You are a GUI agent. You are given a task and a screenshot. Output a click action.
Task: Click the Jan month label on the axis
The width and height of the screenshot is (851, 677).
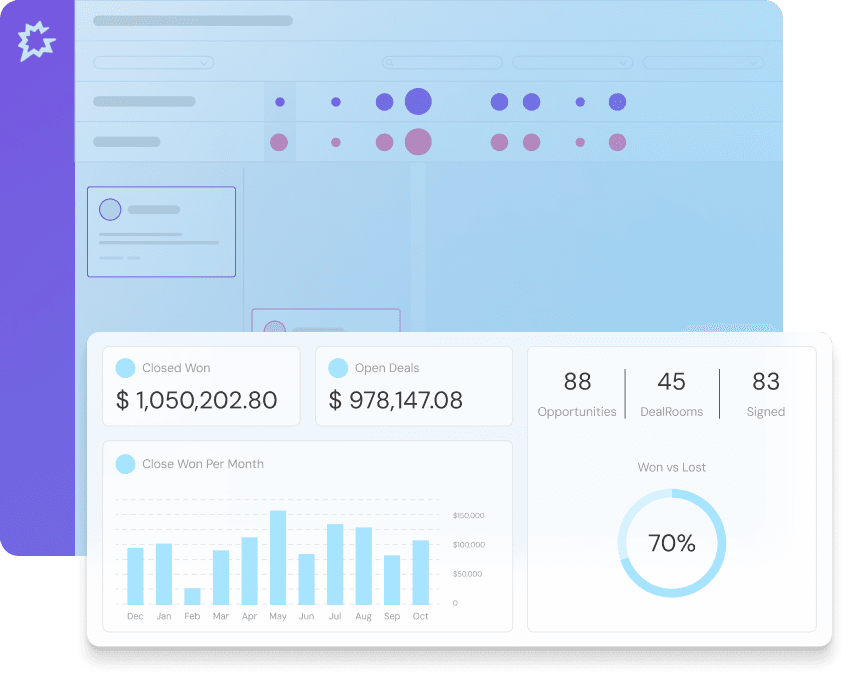coord(164,616)
